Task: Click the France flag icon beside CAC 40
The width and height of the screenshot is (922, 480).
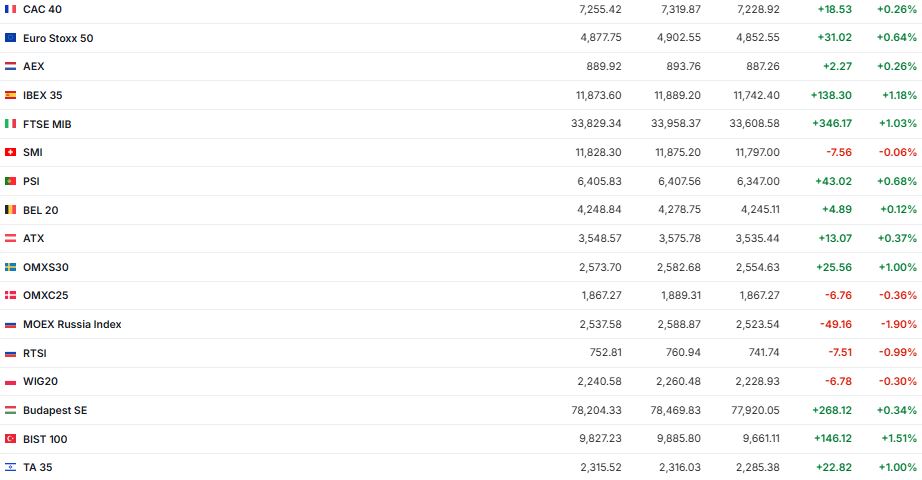Action: click(11, 9)
